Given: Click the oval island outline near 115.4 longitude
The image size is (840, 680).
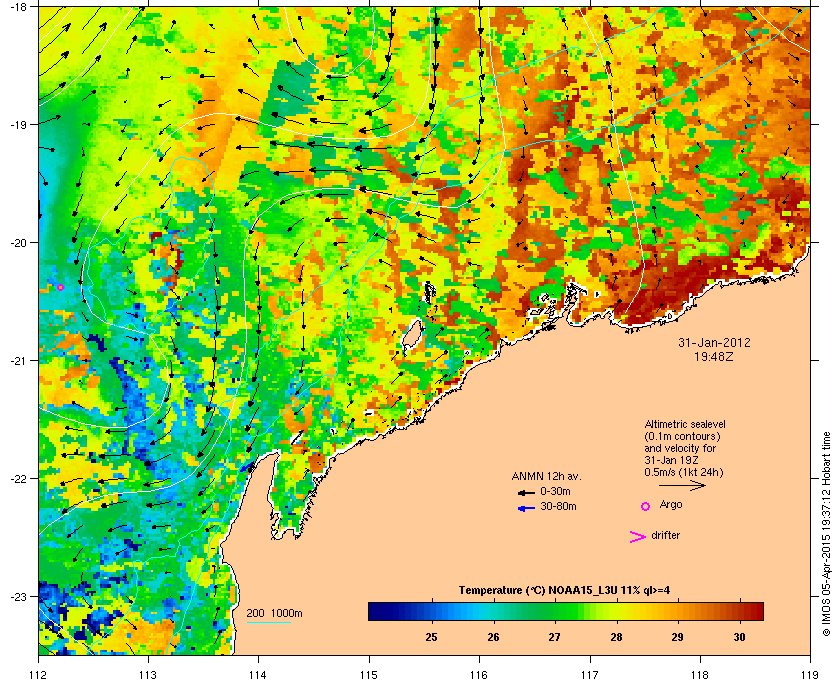Looking at the screenshot, I should coord(412,333).
